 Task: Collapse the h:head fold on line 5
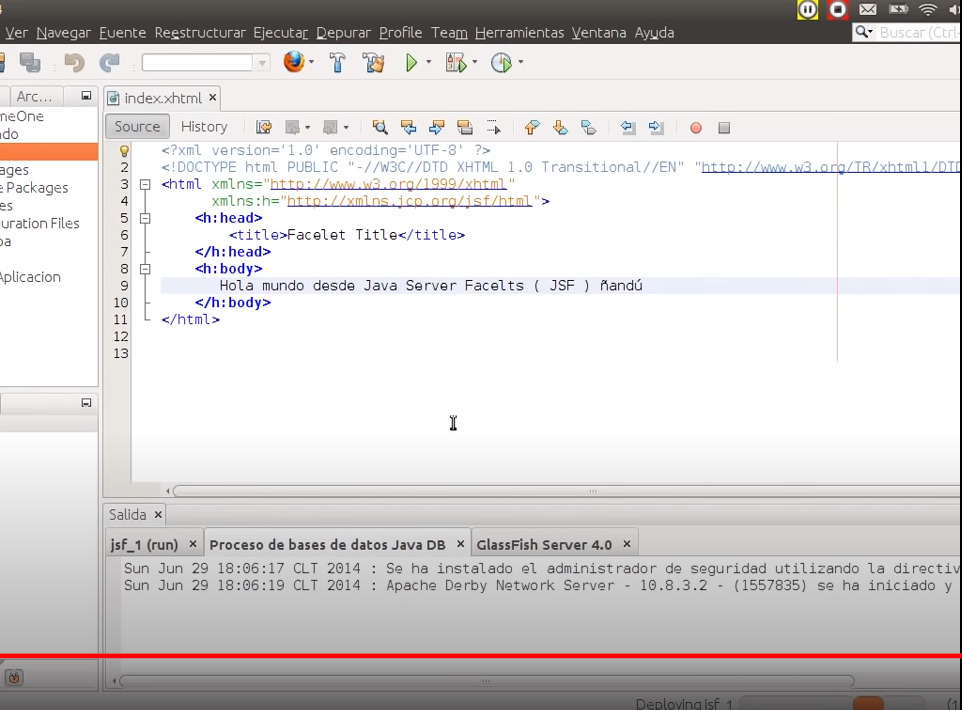coord(145,218)
